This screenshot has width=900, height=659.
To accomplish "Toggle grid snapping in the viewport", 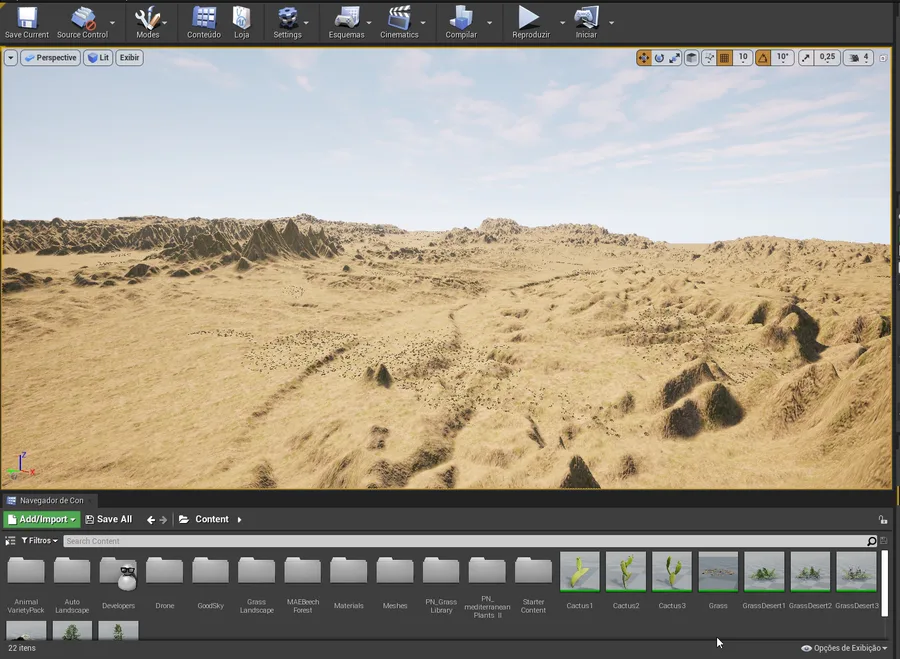I will tap(725, 58).
